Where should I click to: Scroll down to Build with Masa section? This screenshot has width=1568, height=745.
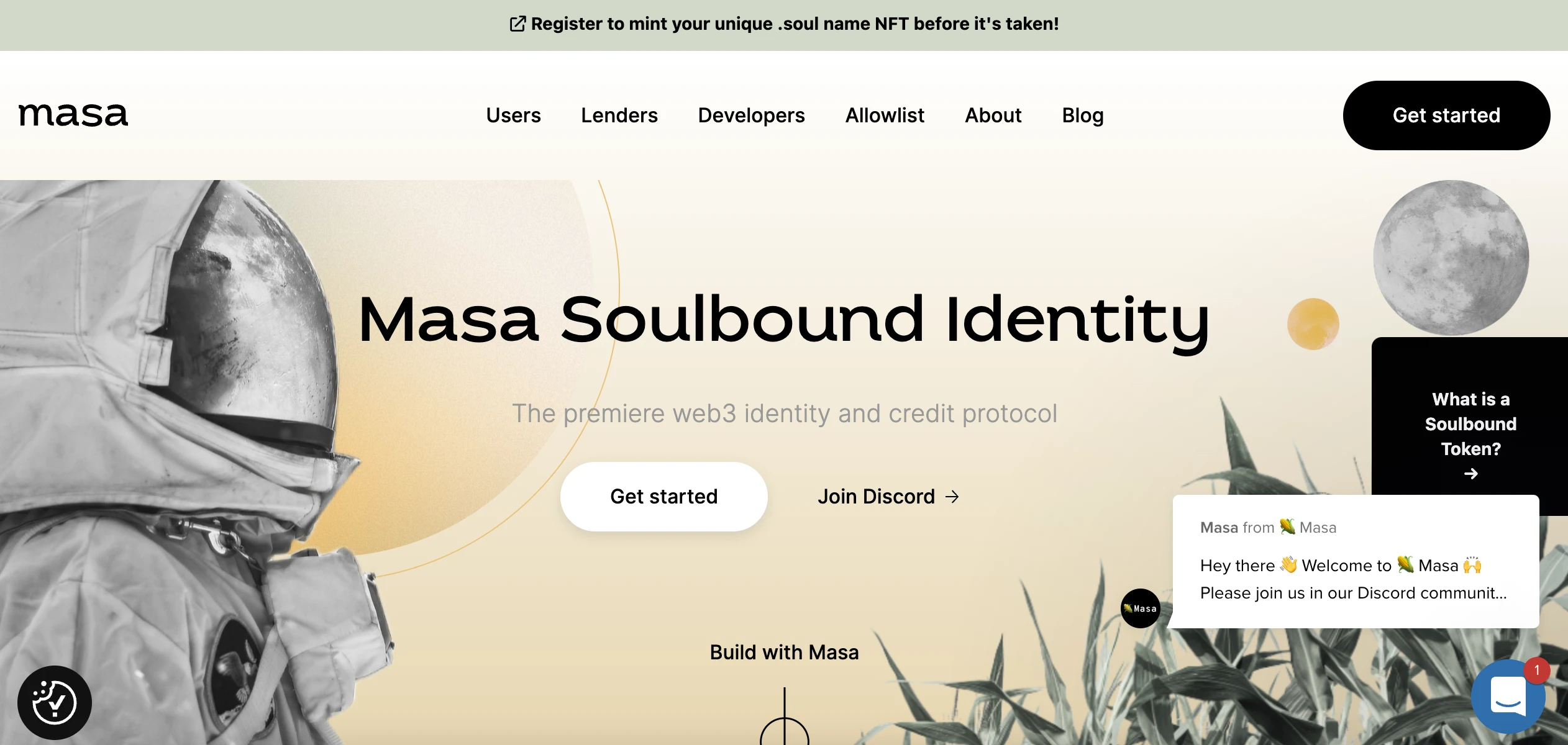point(783,654)
